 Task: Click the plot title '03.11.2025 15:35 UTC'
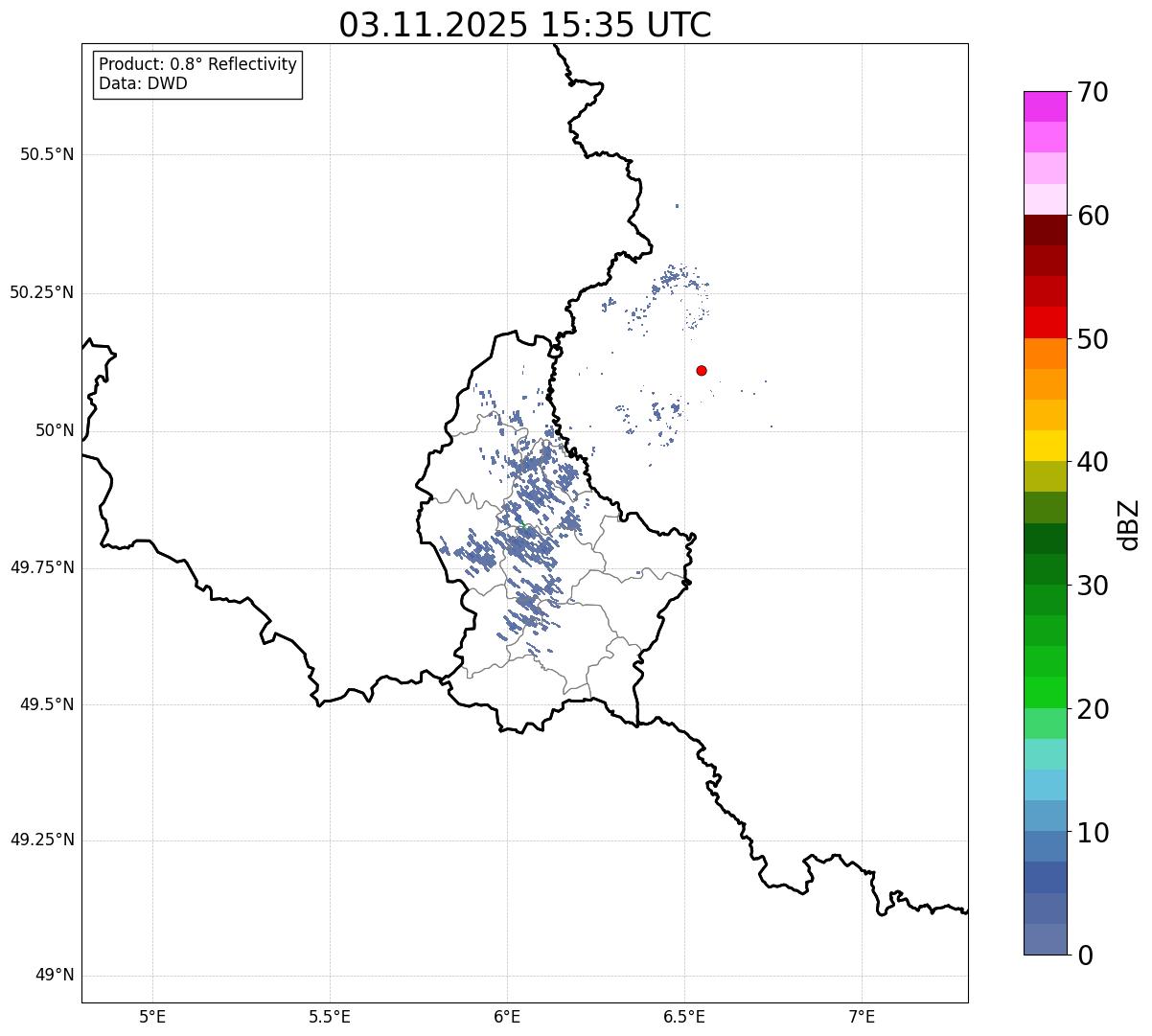coord(525,25)
